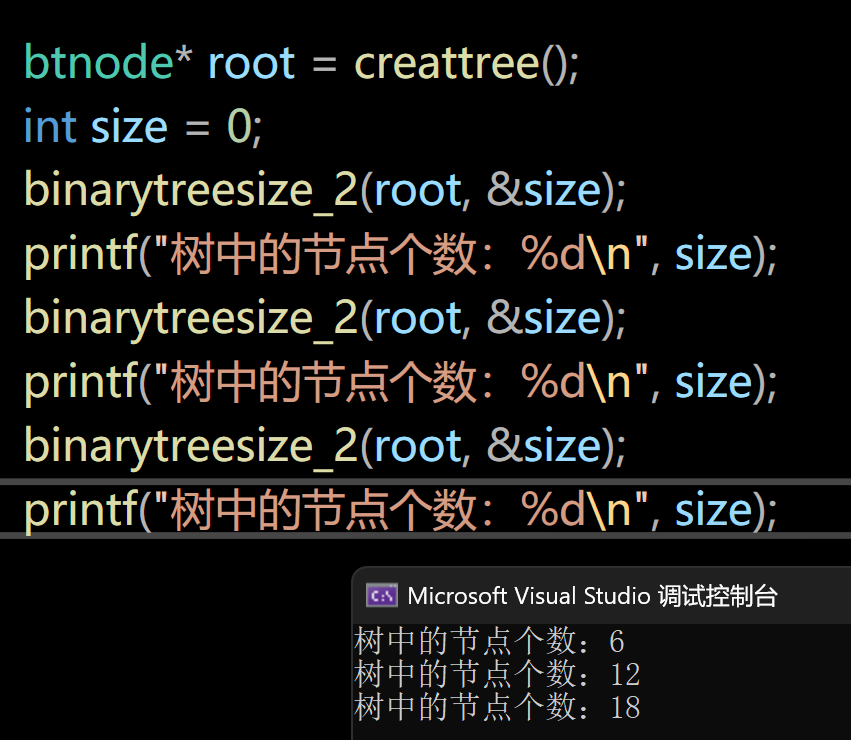Select the Microsoft Visual Studio 调试控制台 title tab

click(x=592, y=596)
